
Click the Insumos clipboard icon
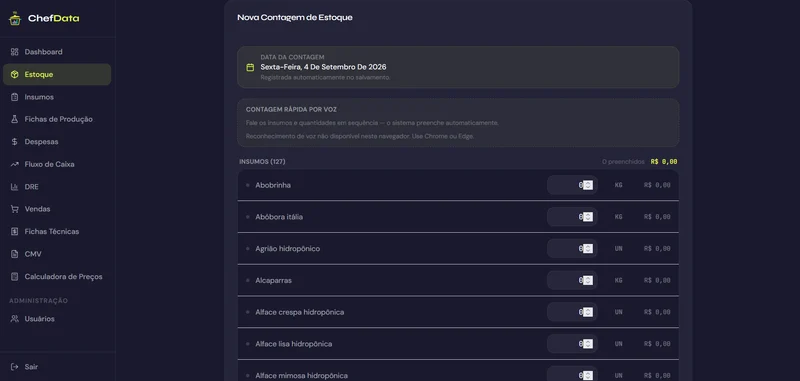click(x=14, y=97)
